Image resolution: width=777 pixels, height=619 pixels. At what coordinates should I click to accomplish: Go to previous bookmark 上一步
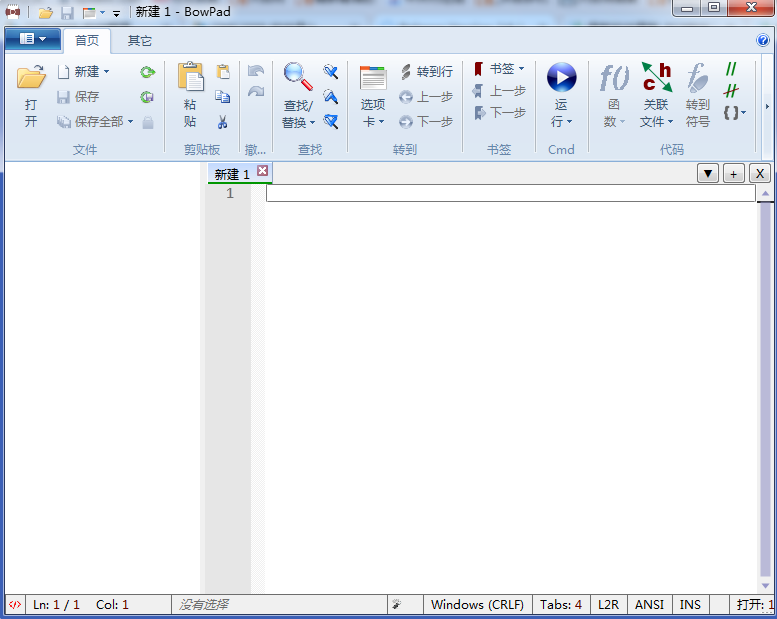pyautogui.click(x=499, y=91)
